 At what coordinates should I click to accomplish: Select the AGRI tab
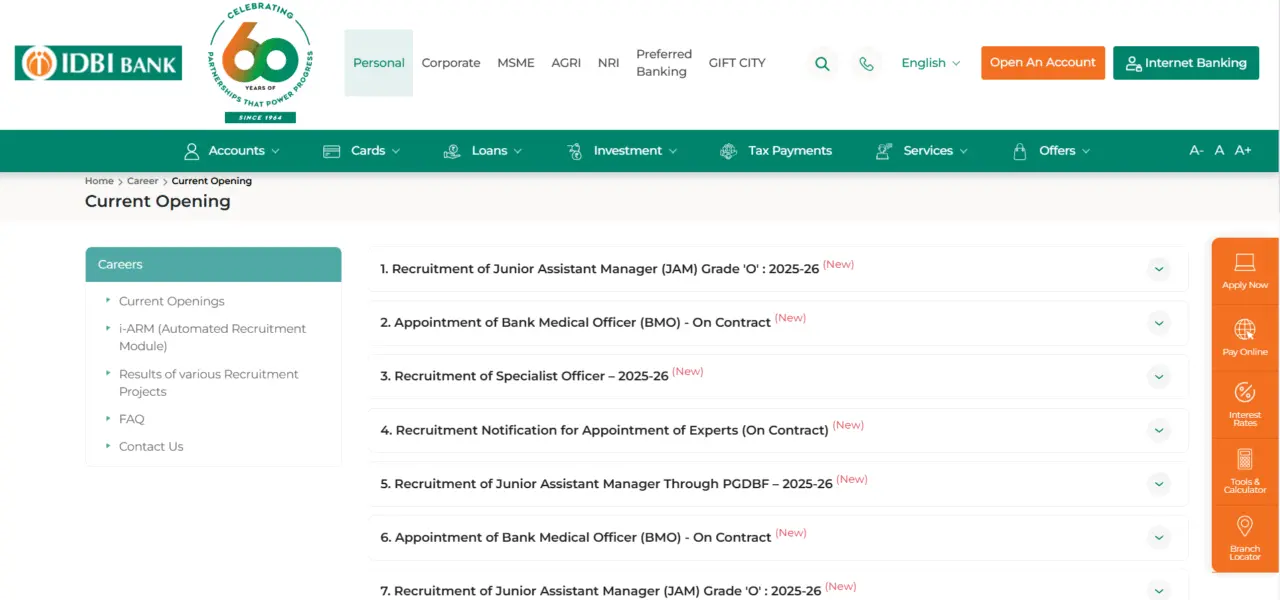click(566, 63)
